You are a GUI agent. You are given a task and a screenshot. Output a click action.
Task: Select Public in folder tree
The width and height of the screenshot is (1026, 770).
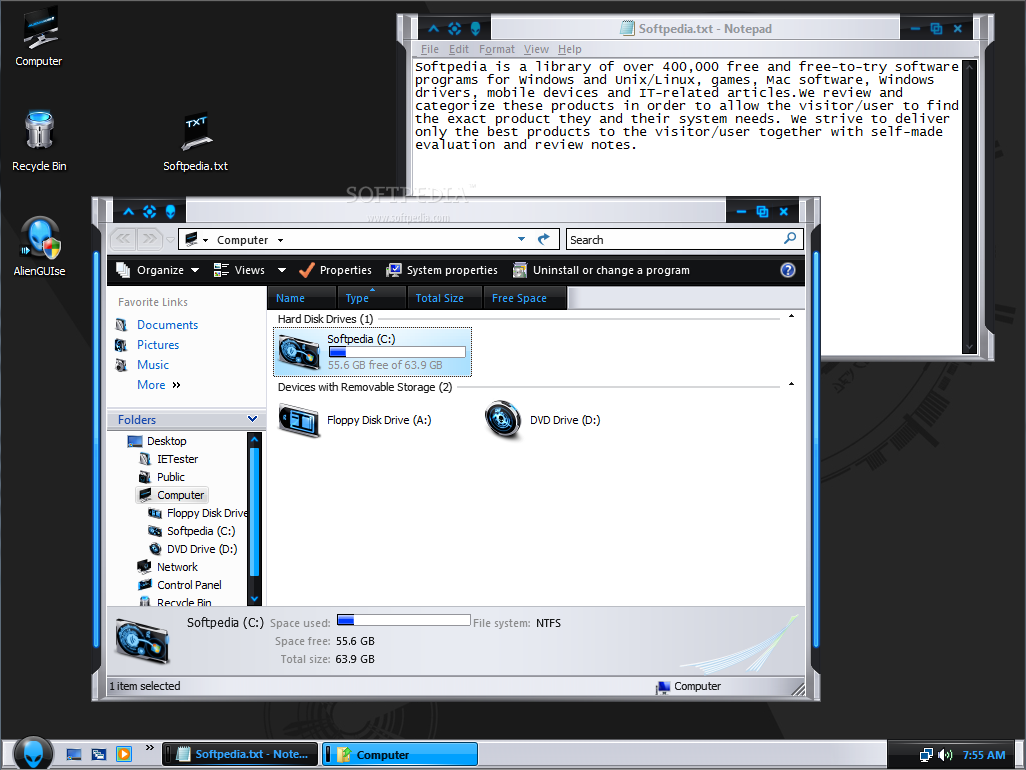click(x=162, y=478)
